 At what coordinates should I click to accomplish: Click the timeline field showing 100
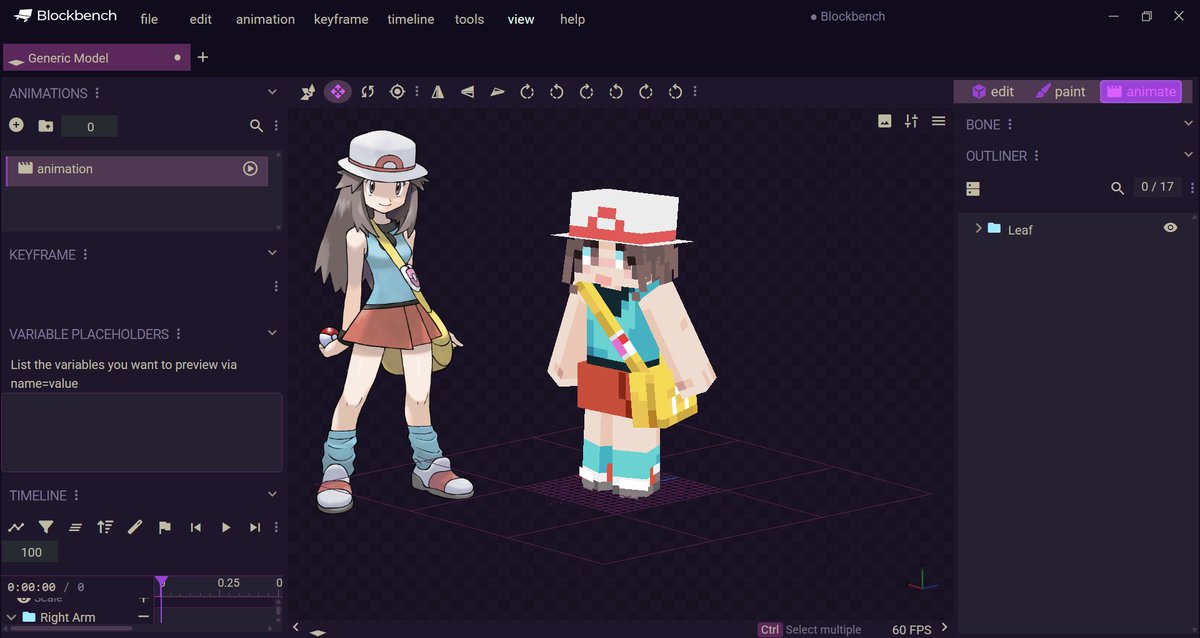[x=31, y=552]
